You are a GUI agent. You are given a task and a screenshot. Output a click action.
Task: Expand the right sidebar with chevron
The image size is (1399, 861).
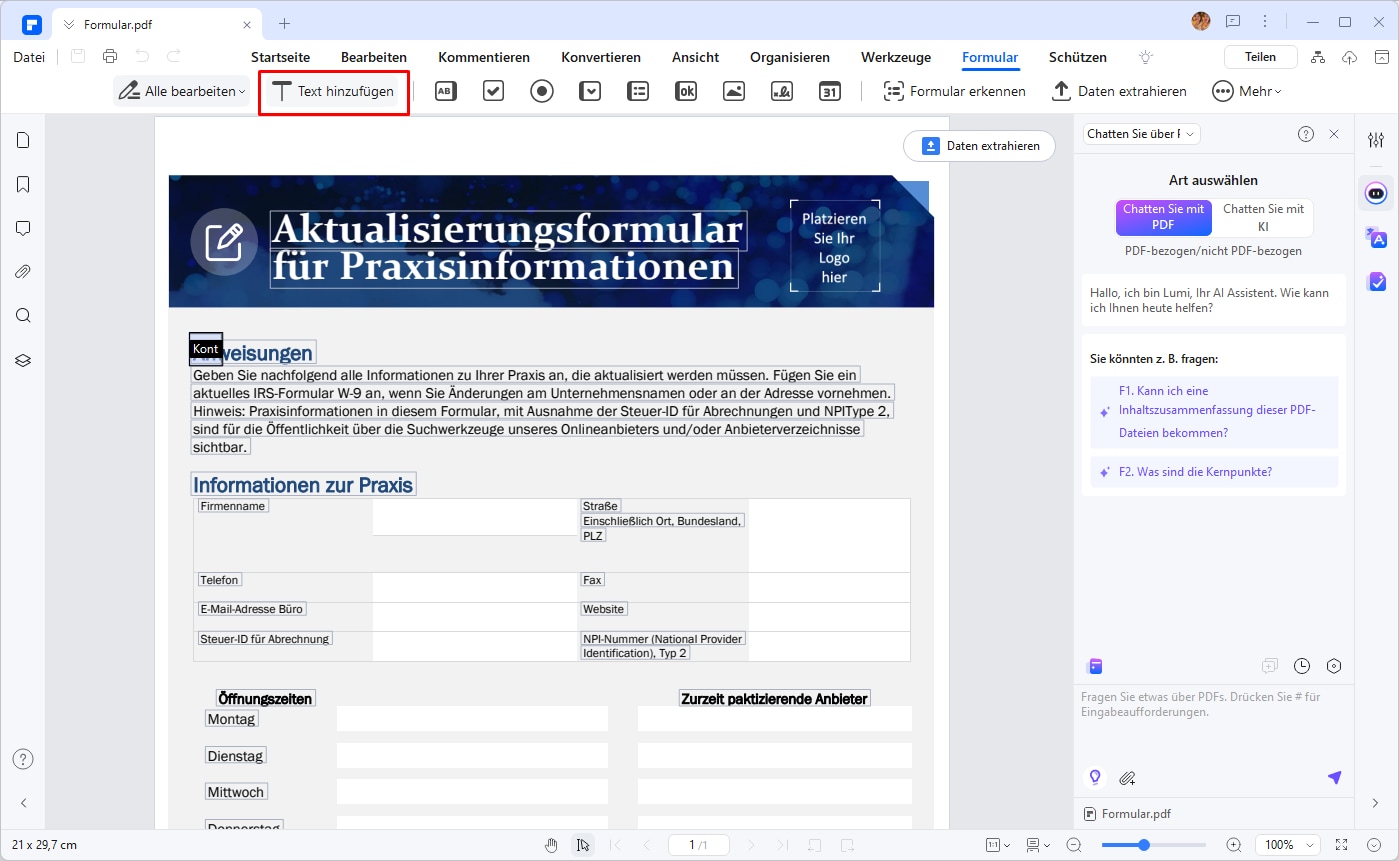point(1376,803)
